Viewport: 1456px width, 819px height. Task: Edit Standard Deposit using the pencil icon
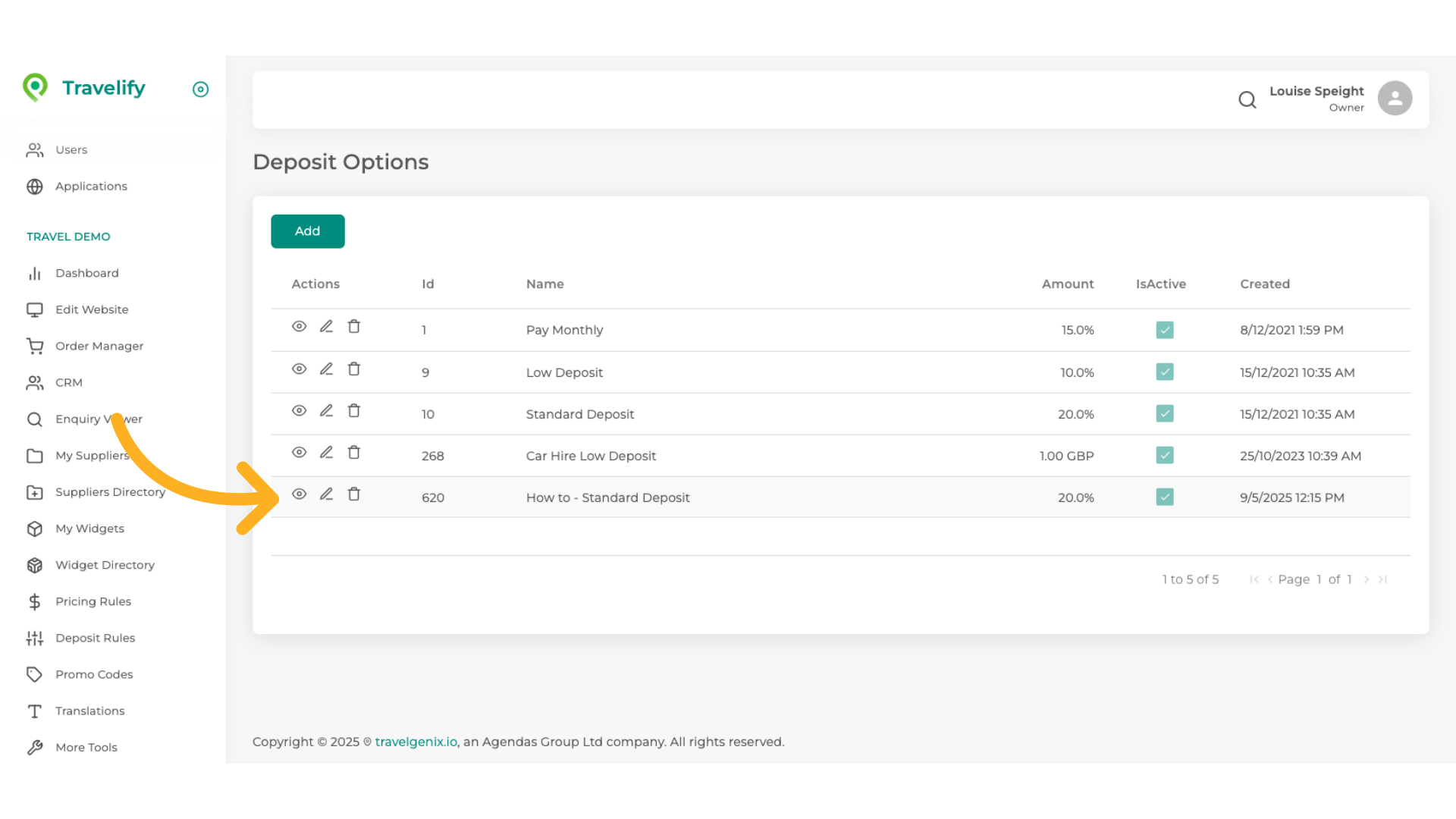coord(326,411)
